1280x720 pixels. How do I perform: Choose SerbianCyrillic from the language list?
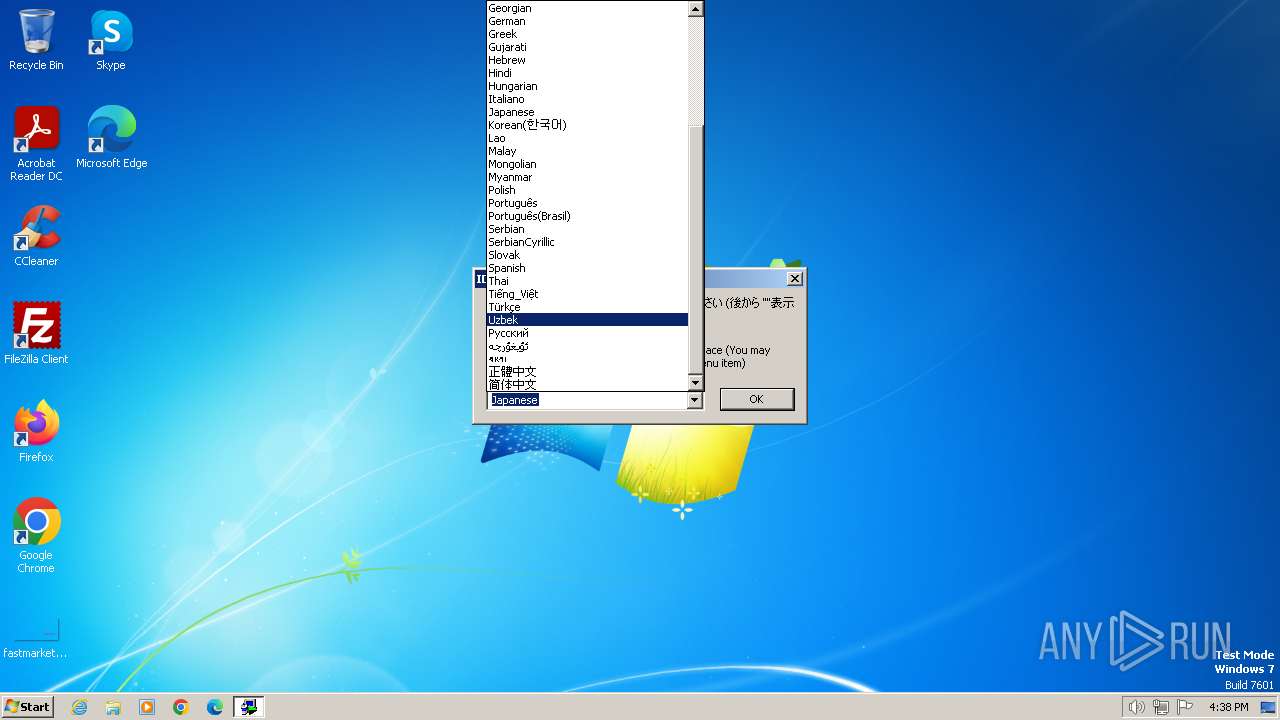(x=587, y=242)
